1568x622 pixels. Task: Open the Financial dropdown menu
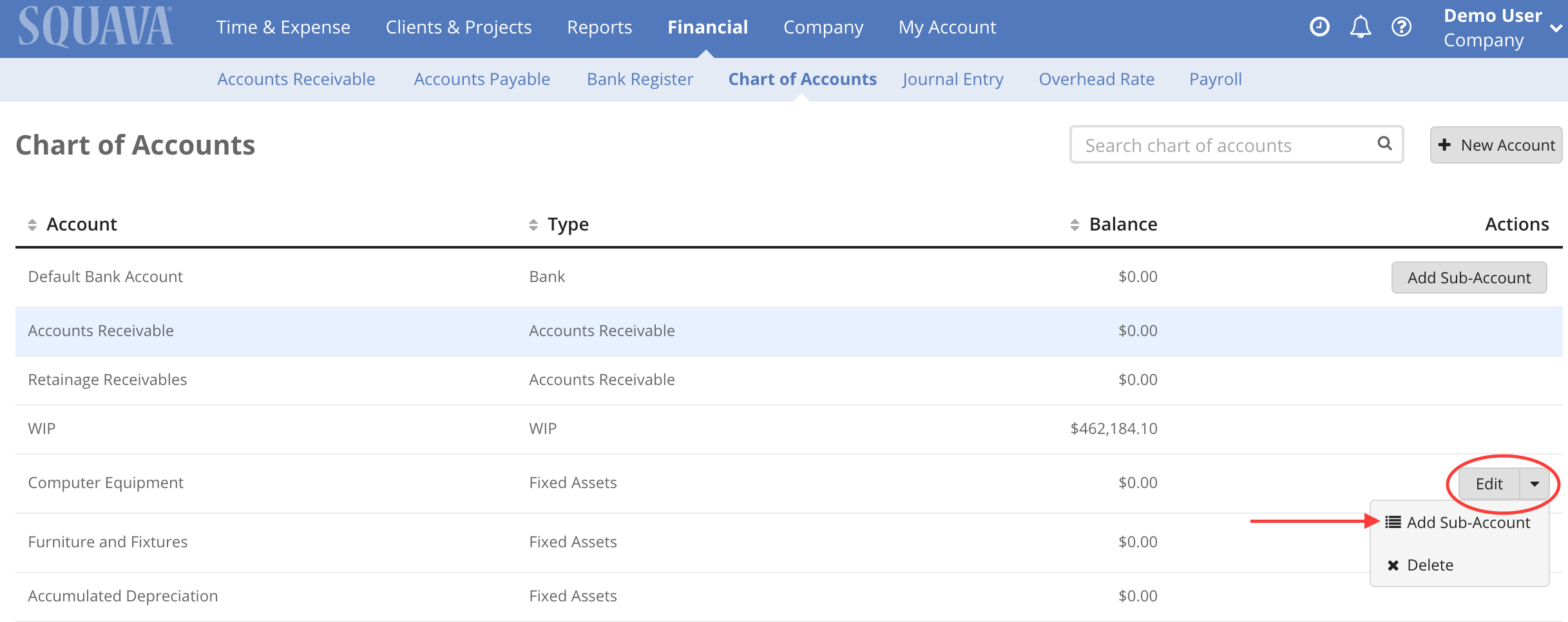click(x=707, y=26)
